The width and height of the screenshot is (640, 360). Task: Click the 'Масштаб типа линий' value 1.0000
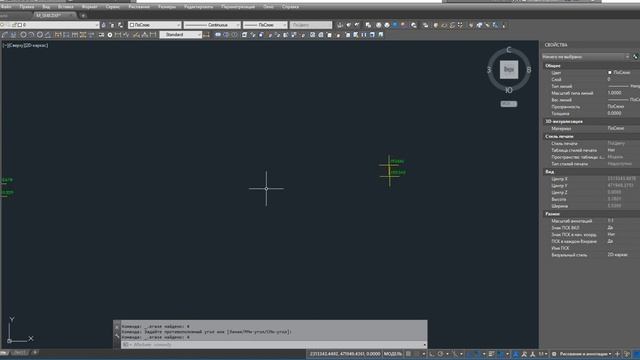614,93
